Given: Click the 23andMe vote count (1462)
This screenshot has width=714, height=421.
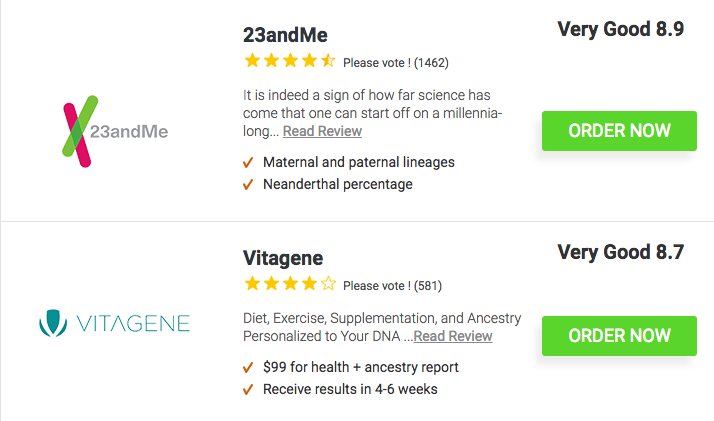Looking at the screenshot, I should (x=431, y=63).
